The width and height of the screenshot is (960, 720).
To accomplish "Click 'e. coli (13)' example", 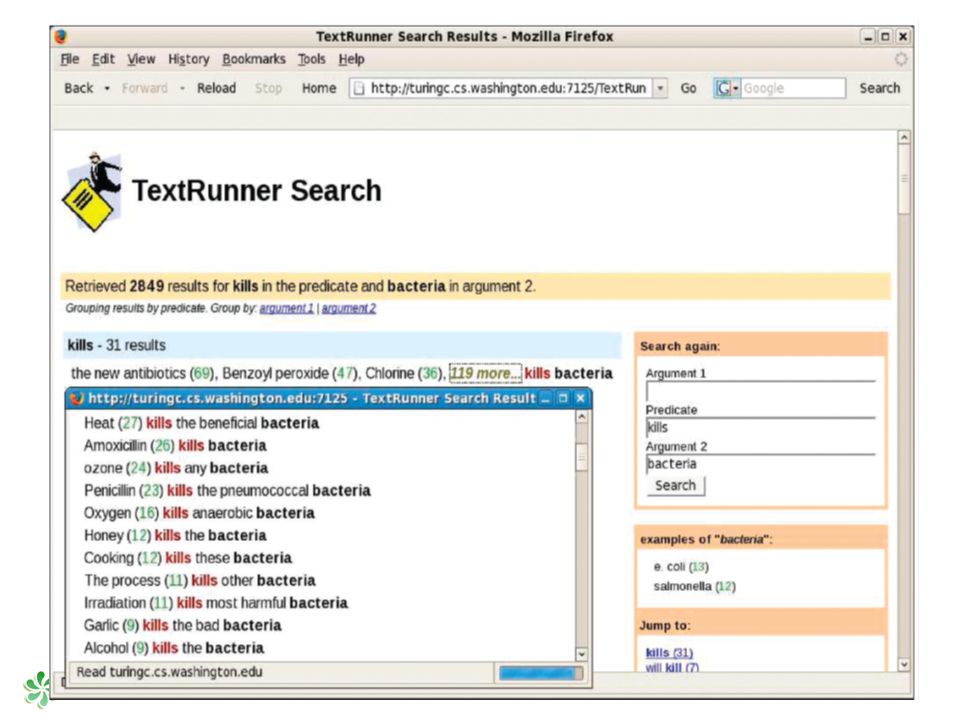I will (x=681, y=567).
